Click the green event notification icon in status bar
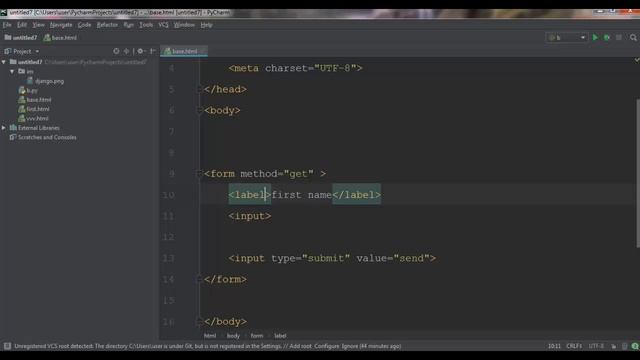640x360 pixels. 635,346
